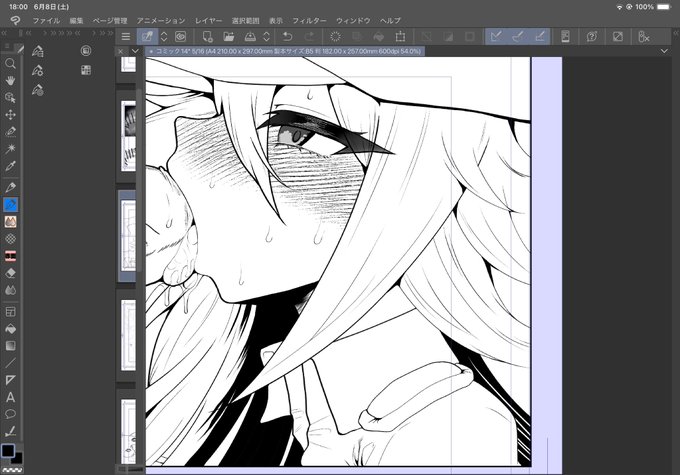The height and width of the screenshot is (475, 680).
Task: Click the Open file folder icon
Action: [229, 36]
